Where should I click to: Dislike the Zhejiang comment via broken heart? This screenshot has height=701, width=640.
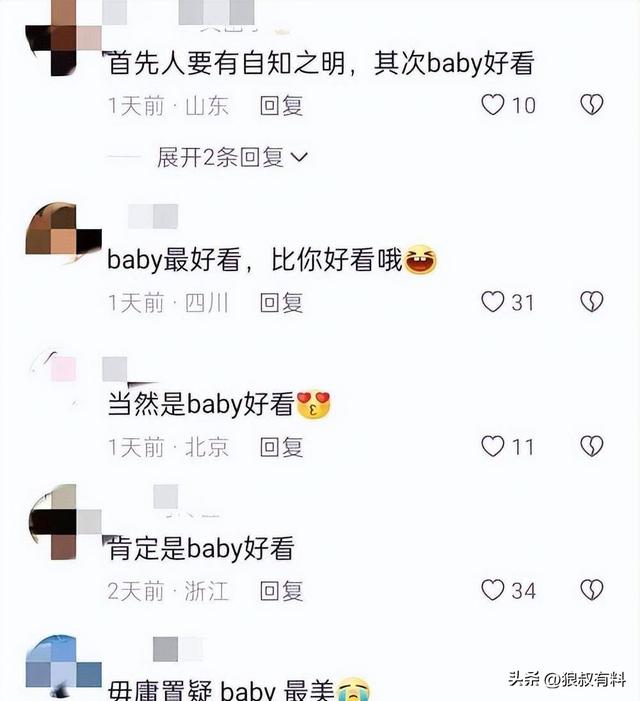point(592,590)
